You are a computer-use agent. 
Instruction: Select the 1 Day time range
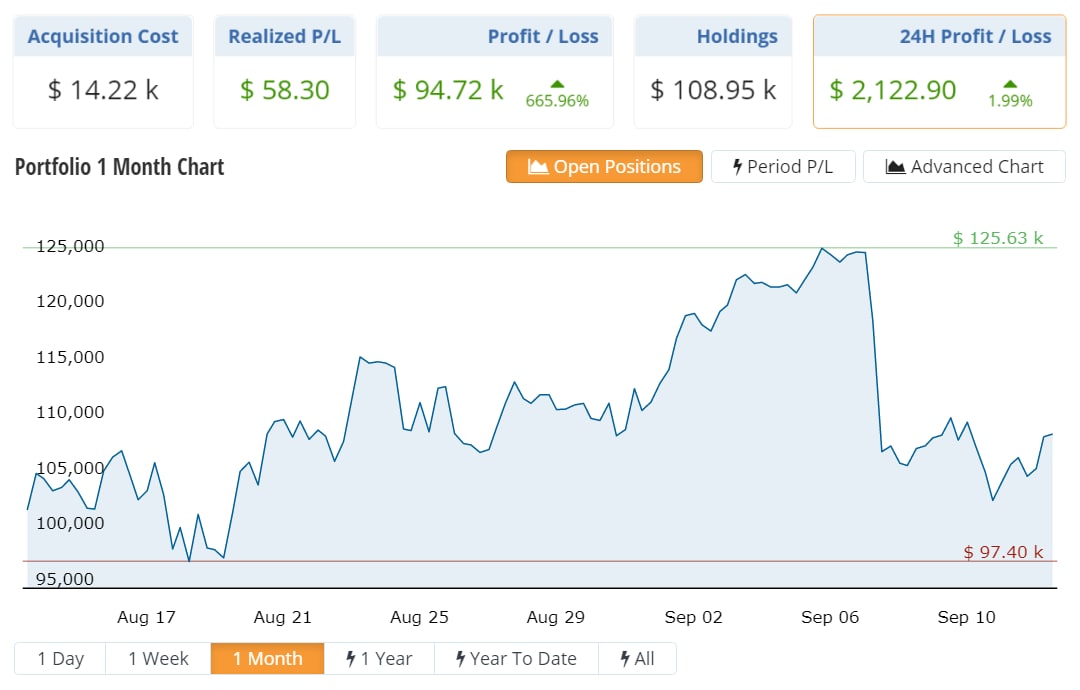(x=61, y=658)
